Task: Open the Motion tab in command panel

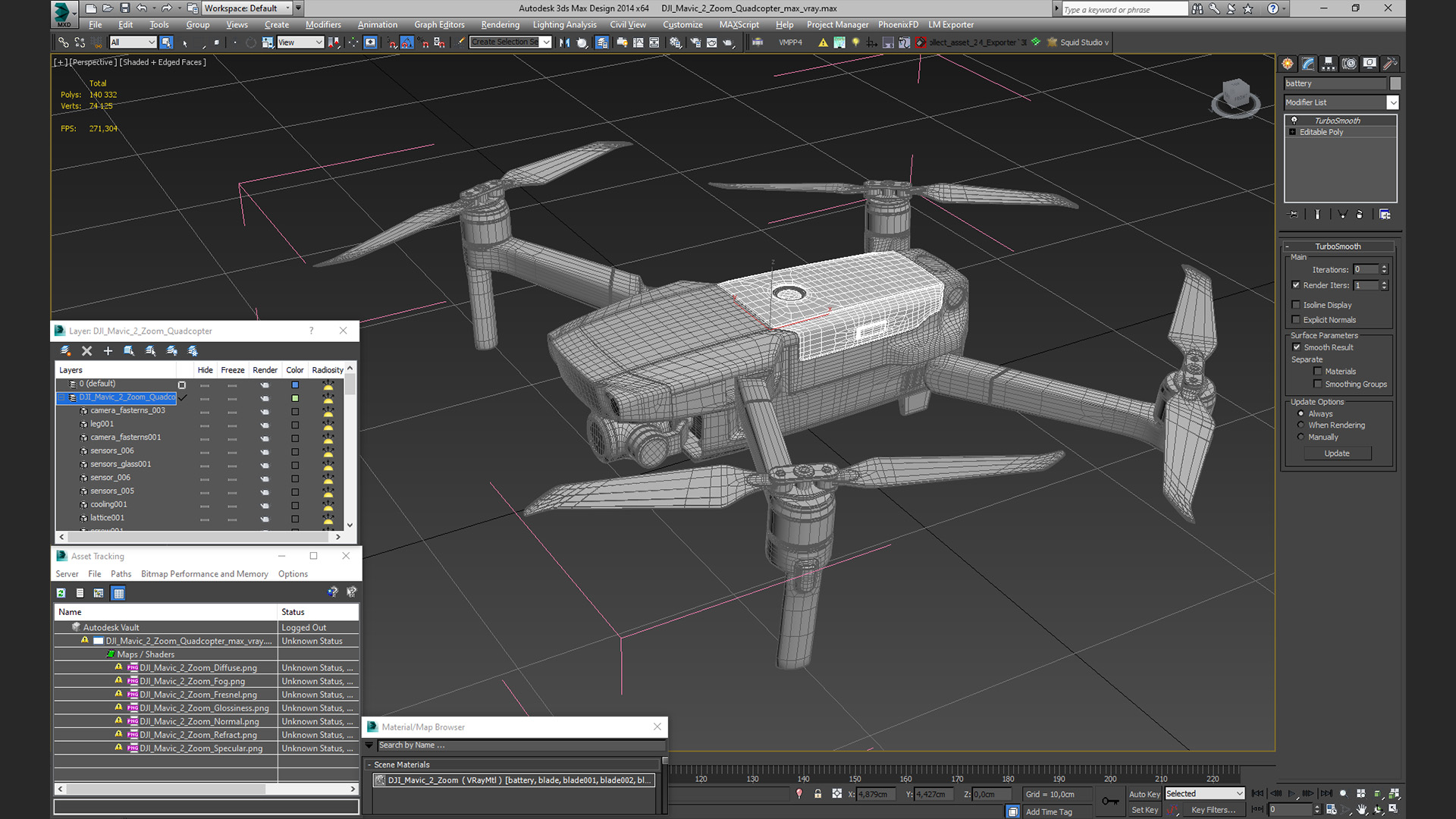Action: click(1349, 64)
